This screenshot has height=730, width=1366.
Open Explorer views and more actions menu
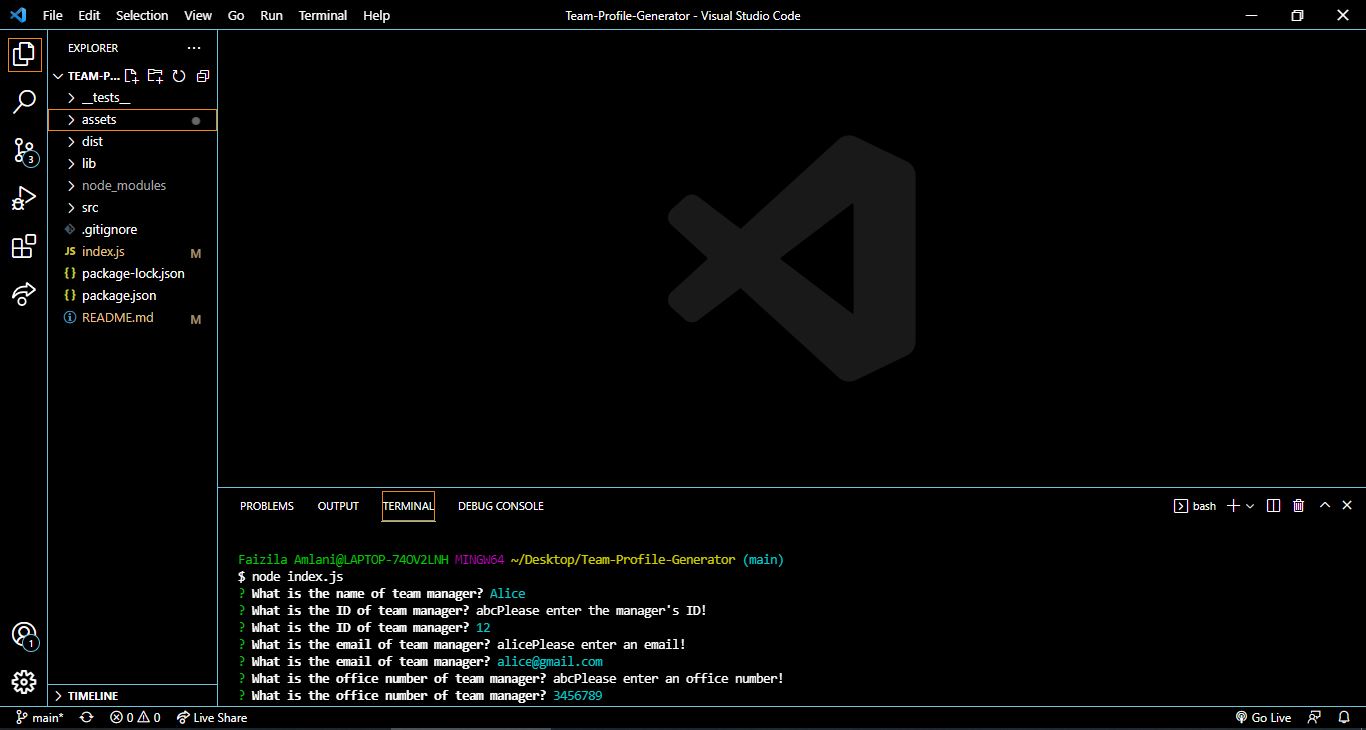click(x=194, y=48)
